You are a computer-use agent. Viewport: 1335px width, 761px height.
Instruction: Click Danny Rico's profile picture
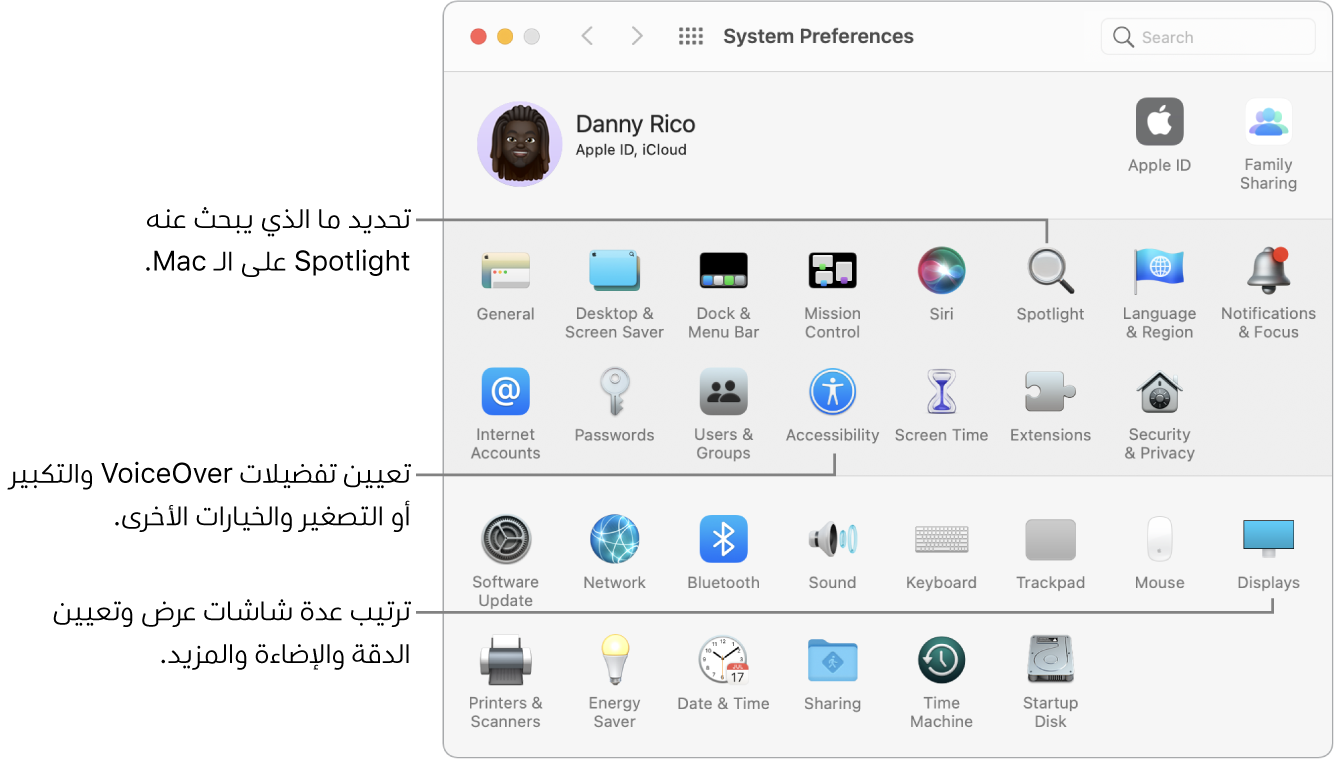point(520,143)
